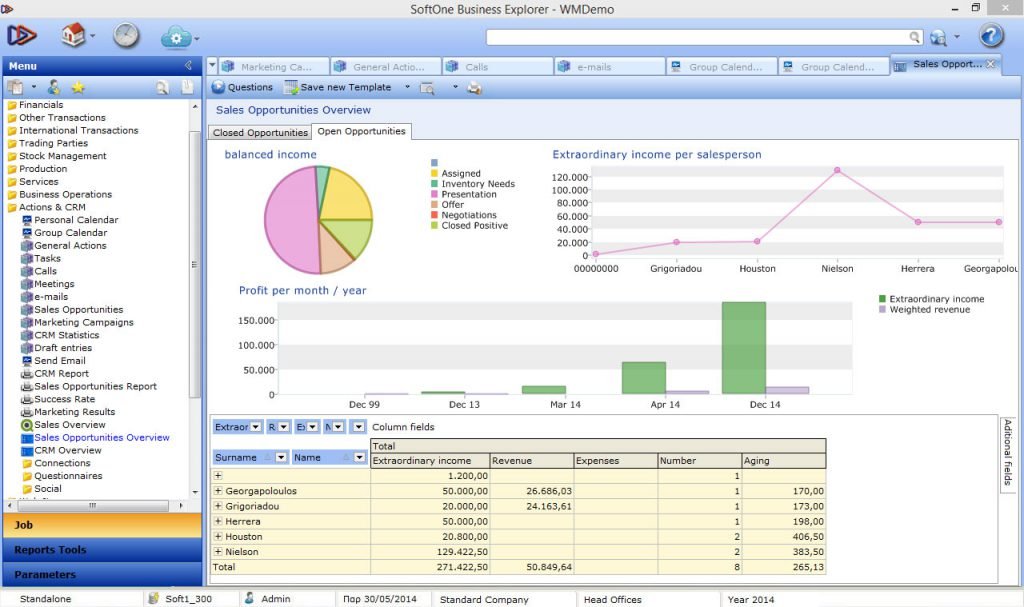
Task: Switch to Closed Opportunities tab
Action: coord(260,133)
